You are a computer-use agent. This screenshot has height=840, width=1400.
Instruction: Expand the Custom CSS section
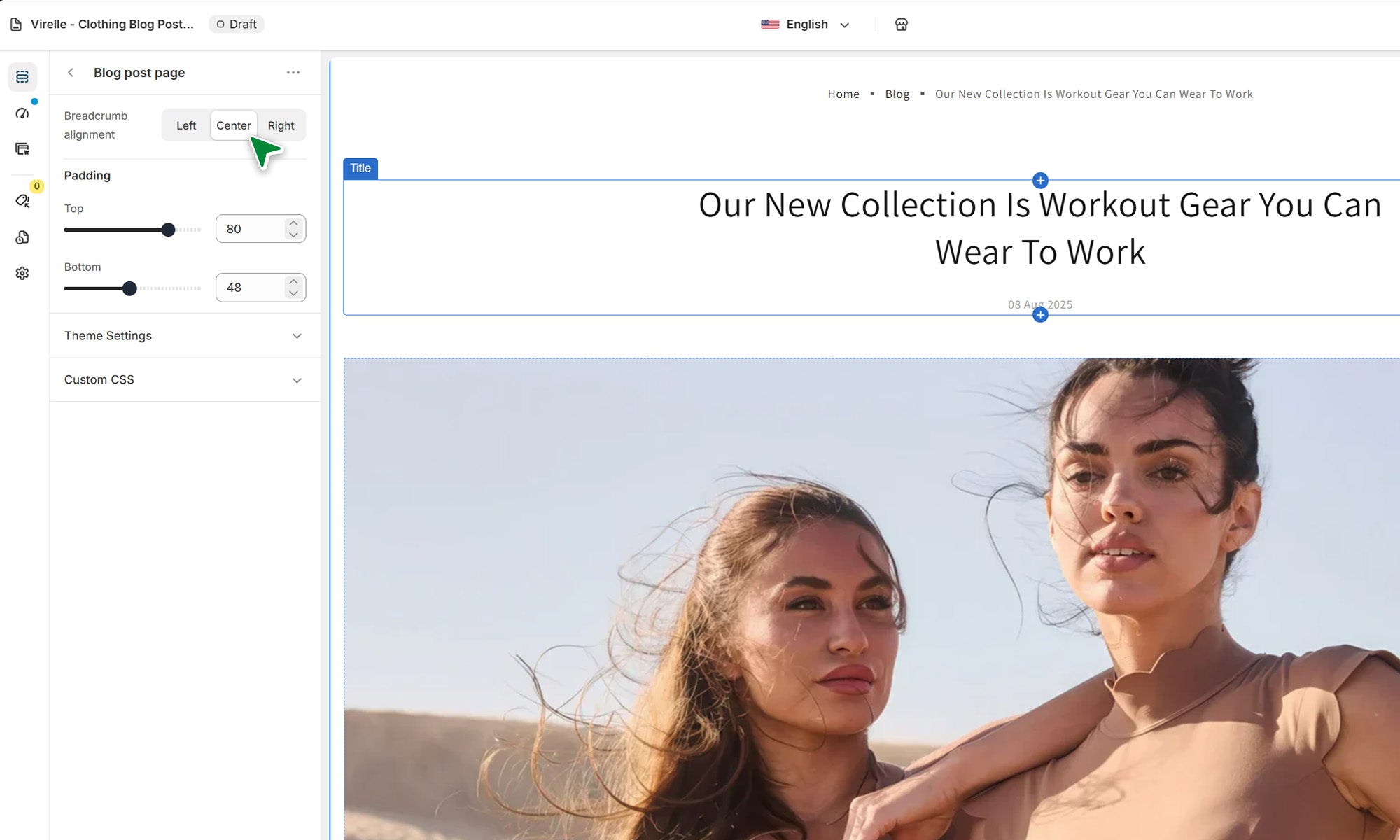tap(185, 380)
